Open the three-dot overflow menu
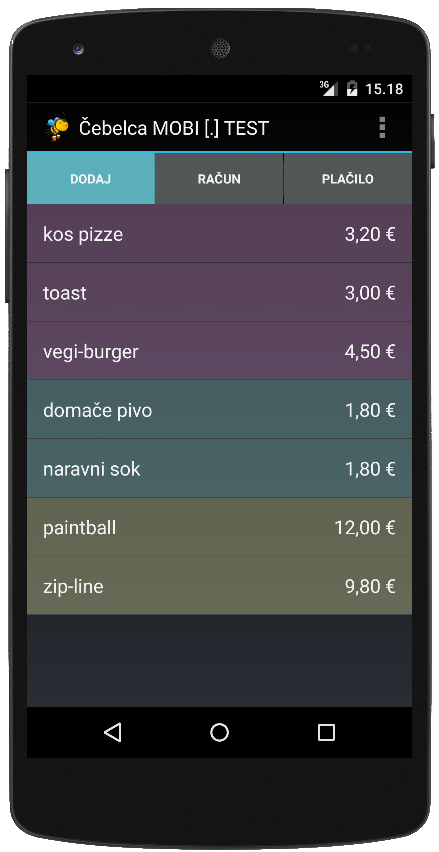Viewport: 439px width, 852px height. tap(382, 127)
